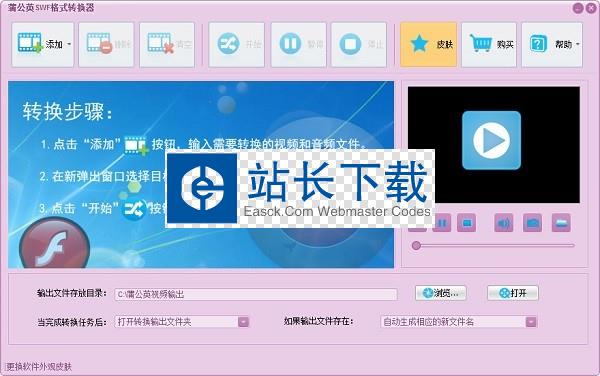Click the output directory path field
This screenshot has height=376, width=600.
tap(256, 294)
